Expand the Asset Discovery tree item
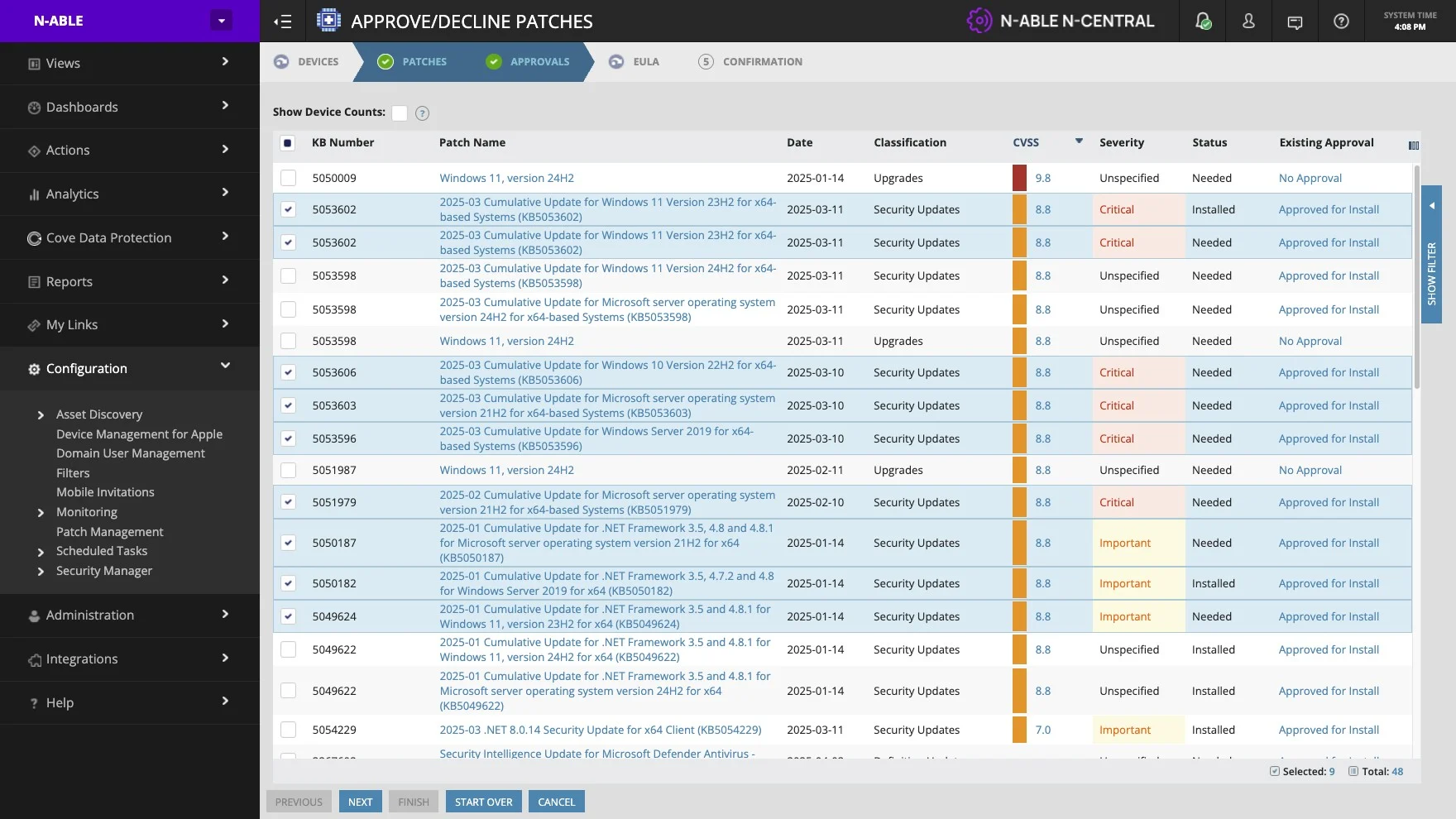The image size is (1456, 819). pos(41,415)
